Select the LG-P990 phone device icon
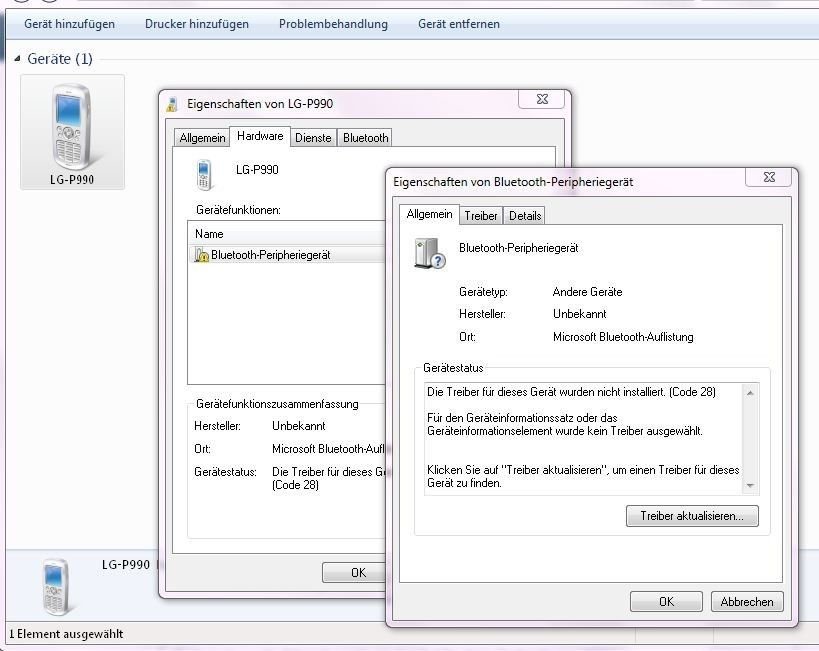This screenshot has width=819, height=651. 72,132
